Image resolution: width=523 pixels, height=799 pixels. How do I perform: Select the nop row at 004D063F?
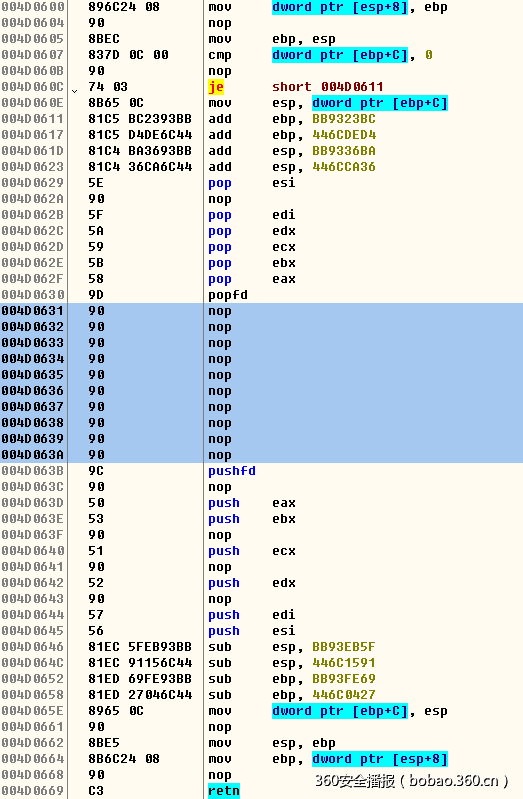point(262,535)
